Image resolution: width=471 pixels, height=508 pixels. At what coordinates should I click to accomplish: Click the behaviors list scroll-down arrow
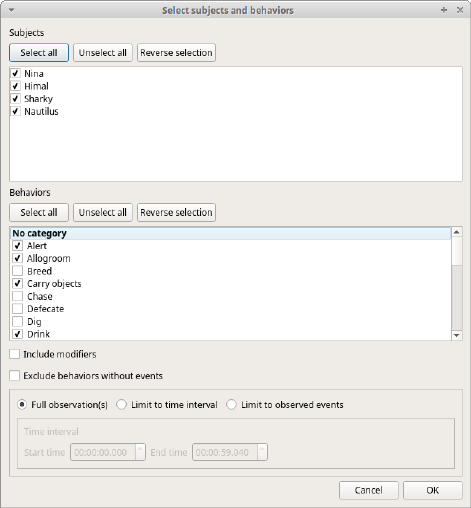(x=457, y=335)
